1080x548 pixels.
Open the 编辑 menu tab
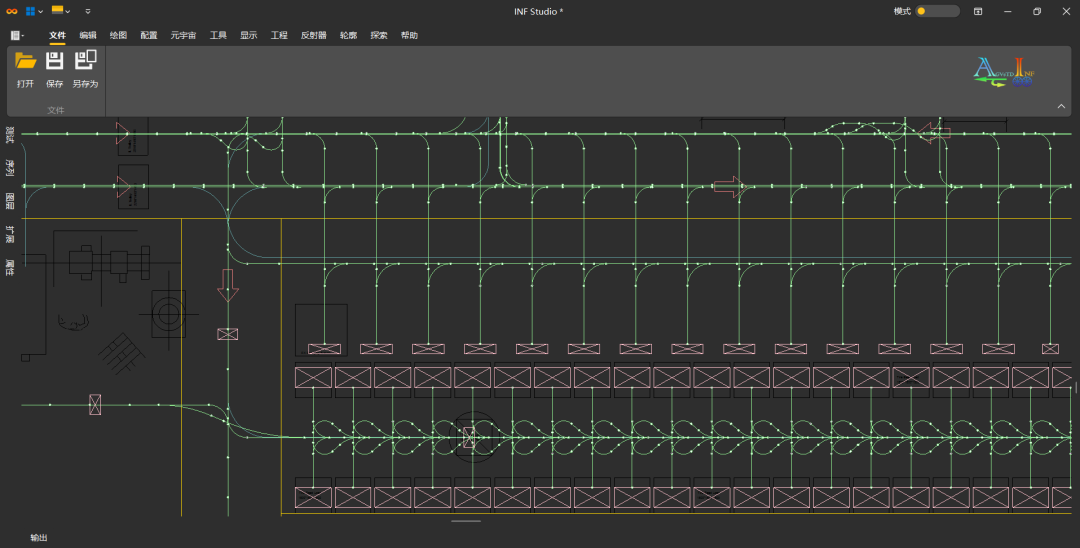pos(88,35)
